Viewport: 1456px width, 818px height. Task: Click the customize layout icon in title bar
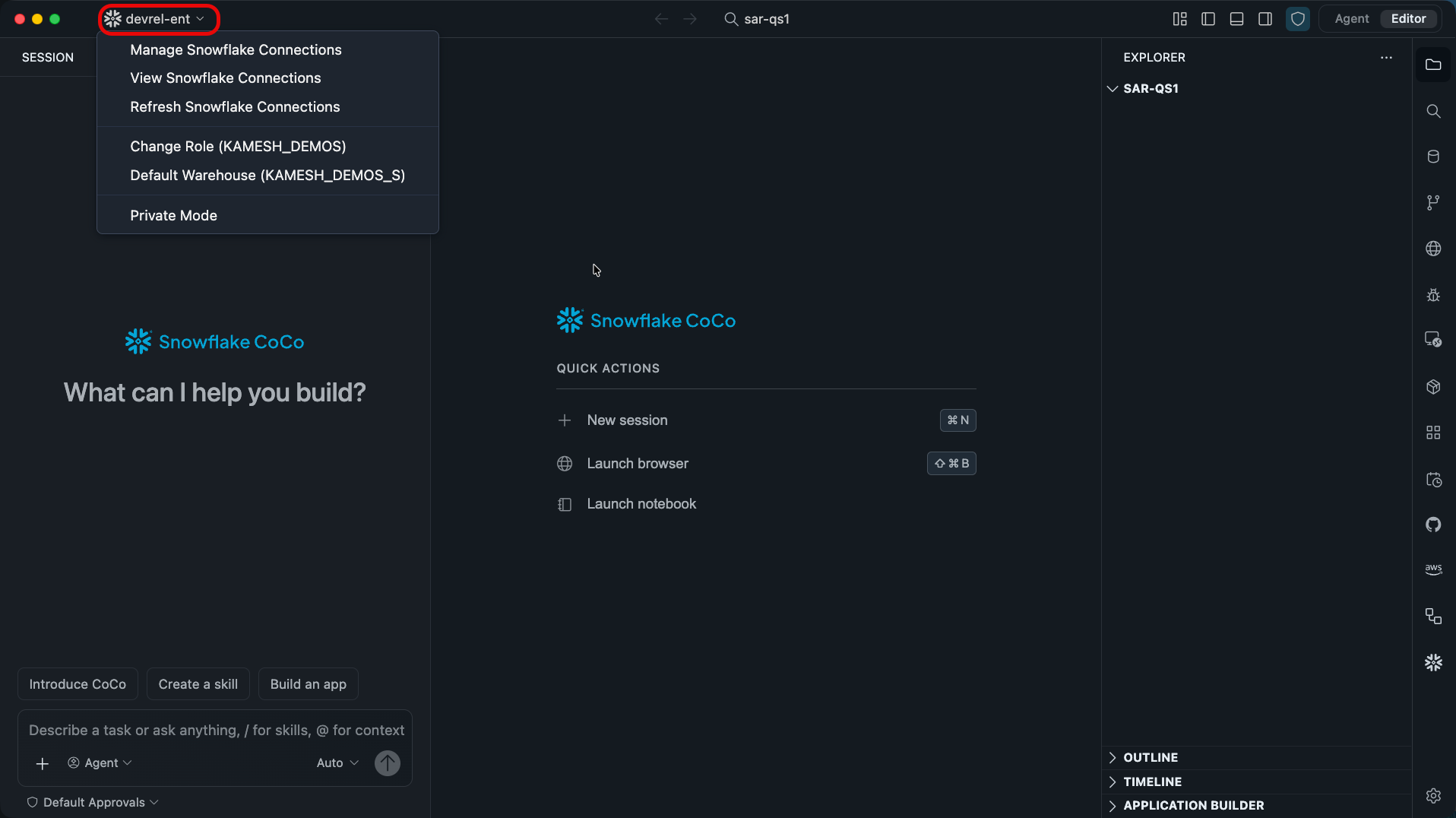(1179, 19)
